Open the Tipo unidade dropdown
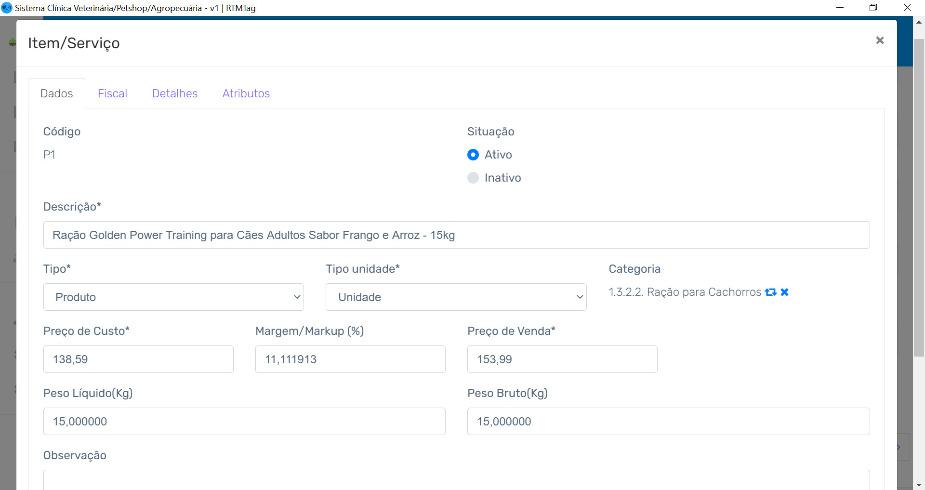 [x=456, y=297]
